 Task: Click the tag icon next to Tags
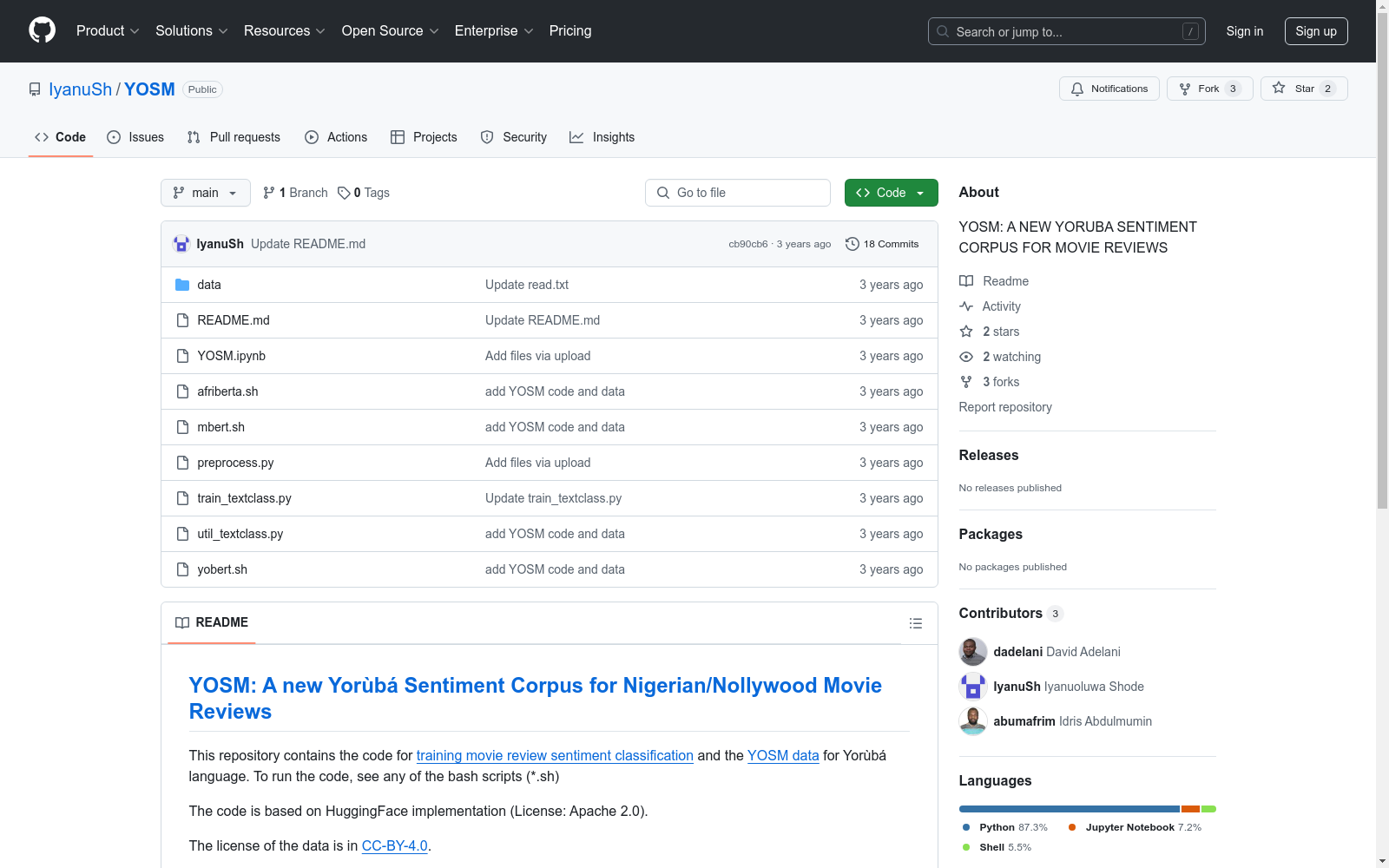[344, 193]
